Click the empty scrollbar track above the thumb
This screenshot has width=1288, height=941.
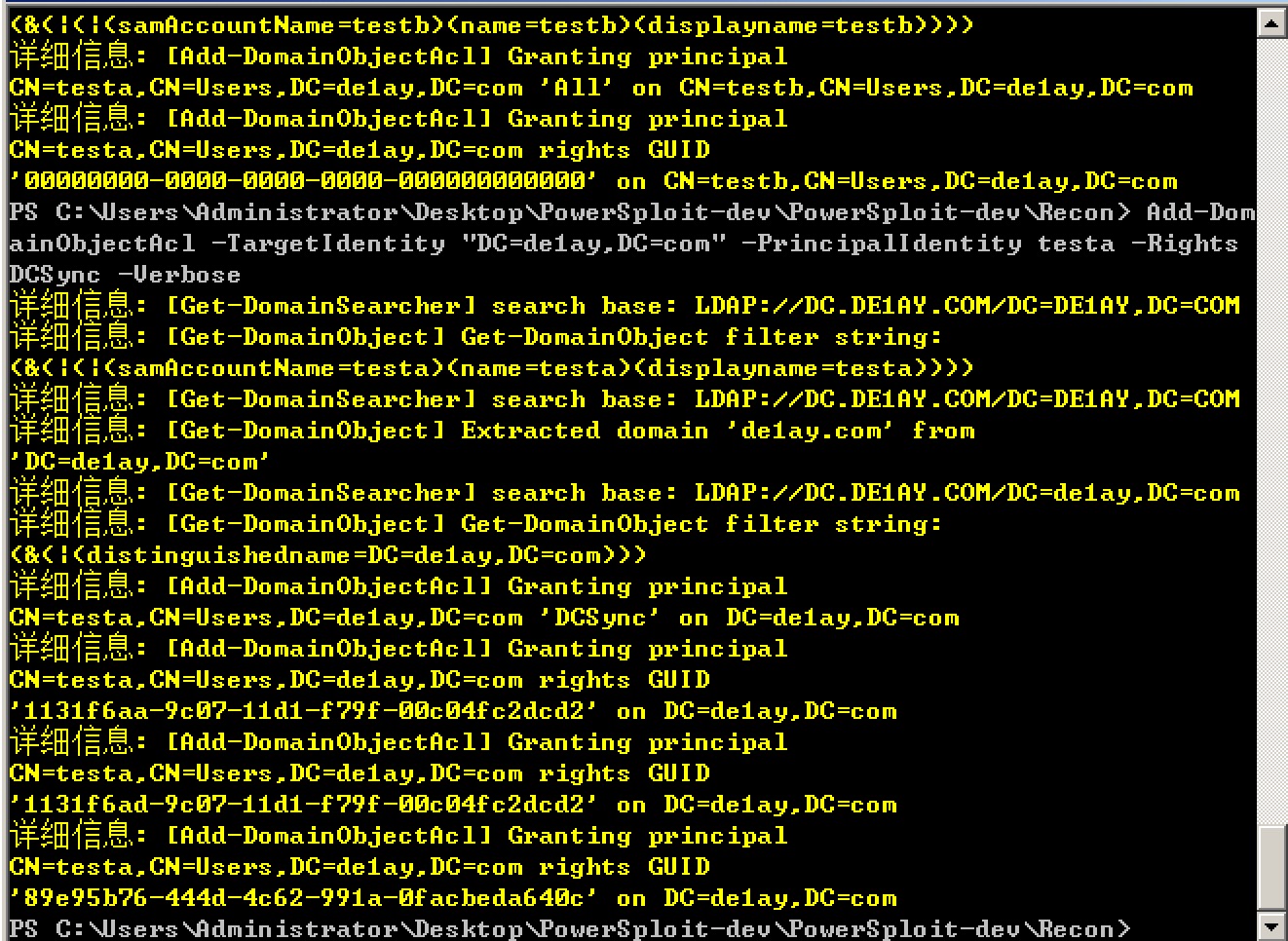tap(1270, 429)
